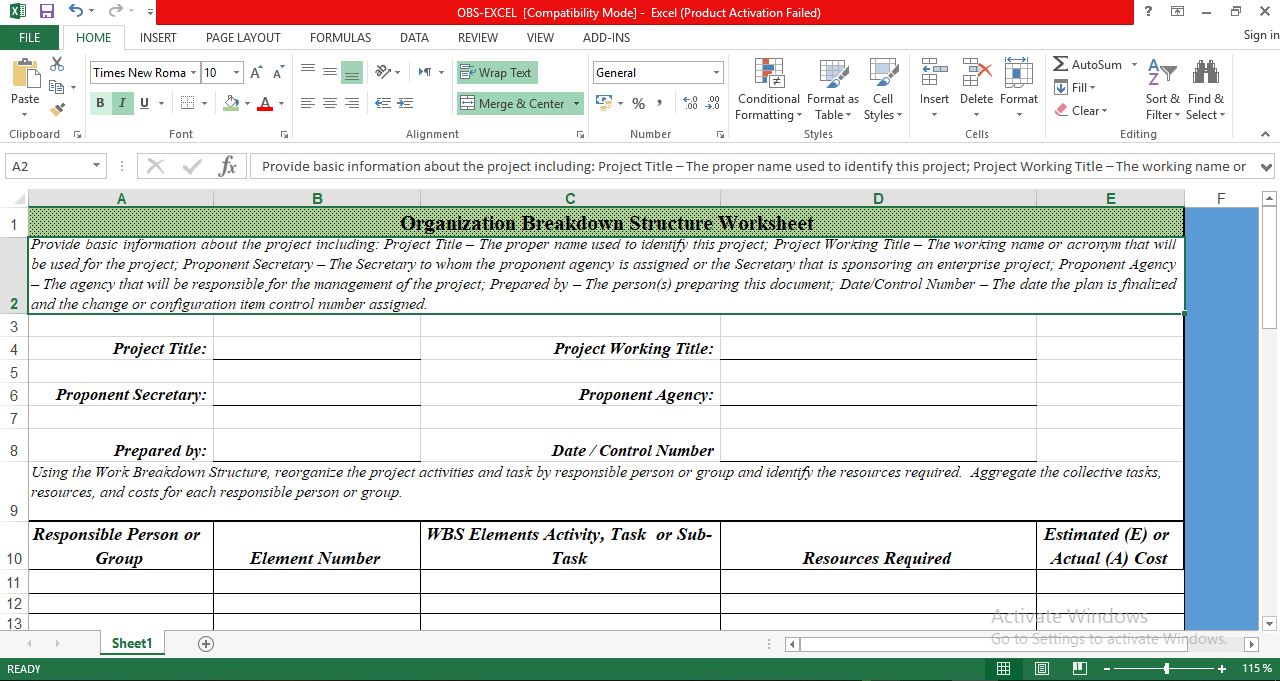Switch to the FORMULAS ribbon tab
This screenshot has width=1280, height=681.
[340, 37]
